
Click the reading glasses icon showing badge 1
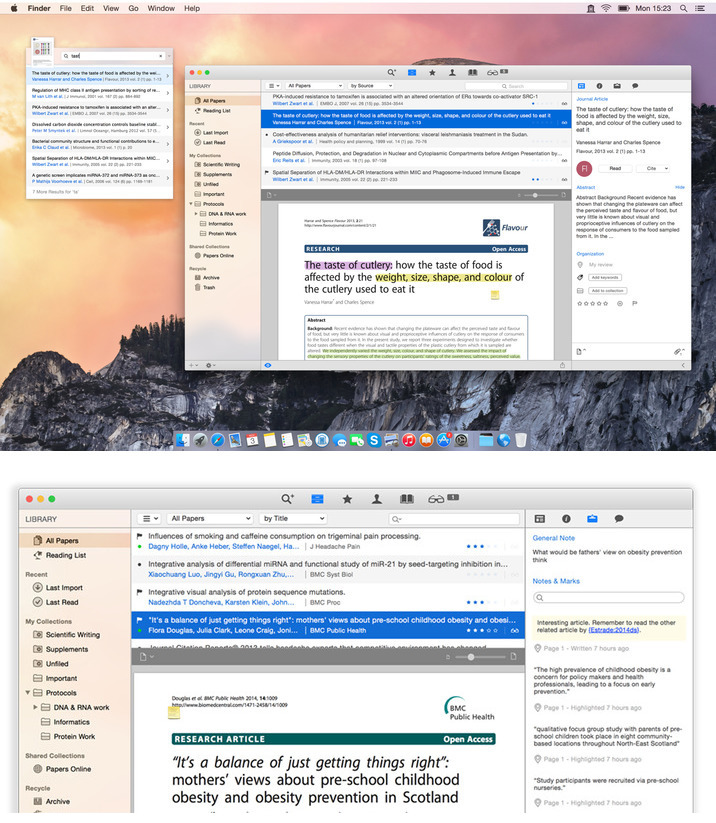pyautogui.click(x=438, y=498)
